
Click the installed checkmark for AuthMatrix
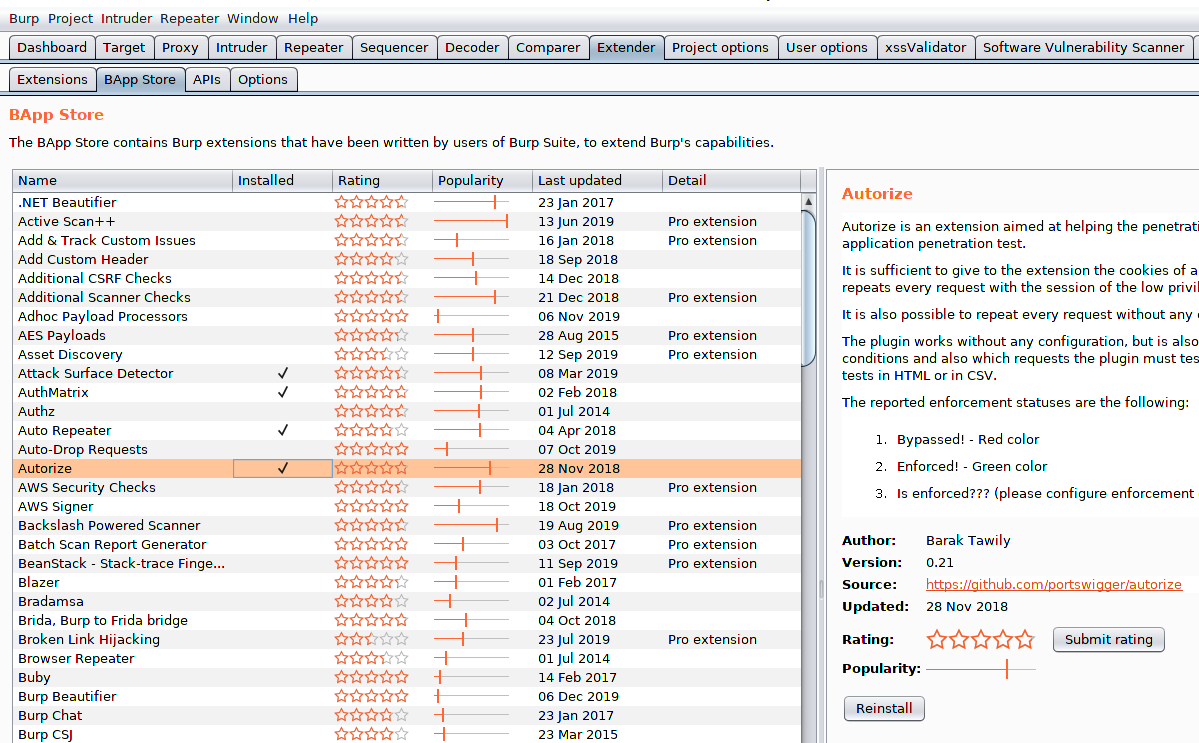283,392
